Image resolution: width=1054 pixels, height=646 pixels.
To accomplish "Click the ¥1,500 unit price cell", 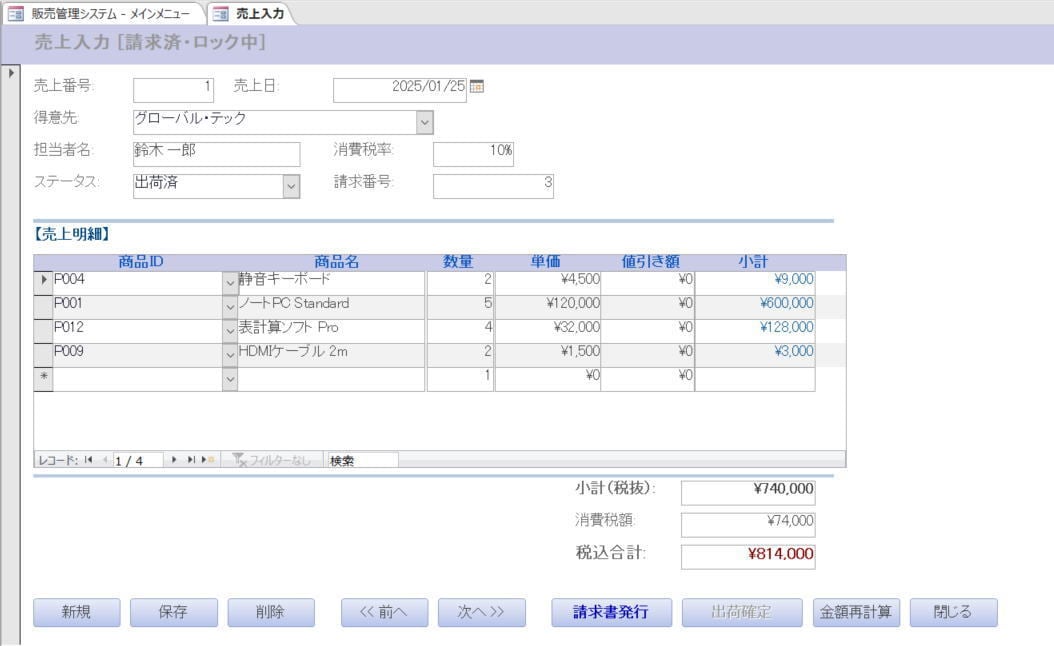I will [x=548, y=355].
